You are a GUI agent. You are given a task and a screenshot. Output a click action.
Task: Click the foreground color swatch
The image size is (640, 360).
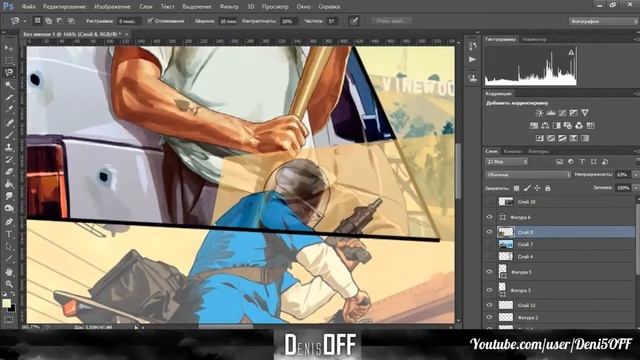point(7,303)
